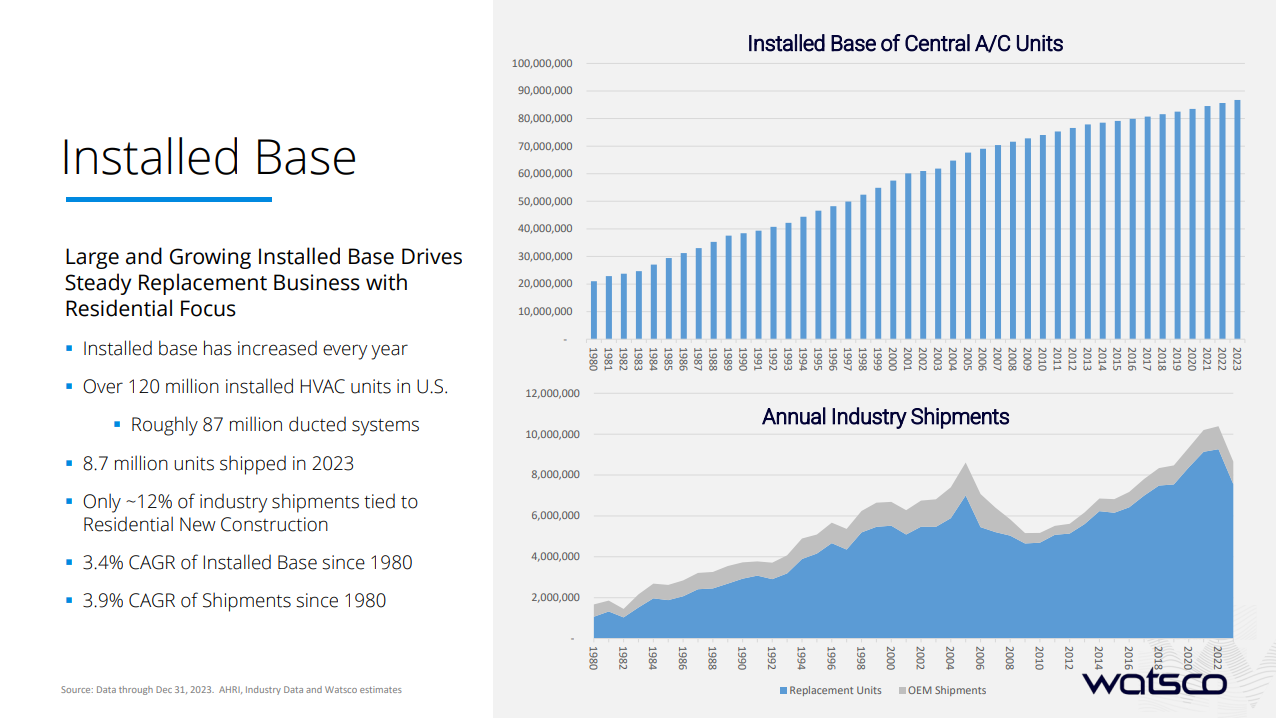Click the Watsco logo

1155,682
